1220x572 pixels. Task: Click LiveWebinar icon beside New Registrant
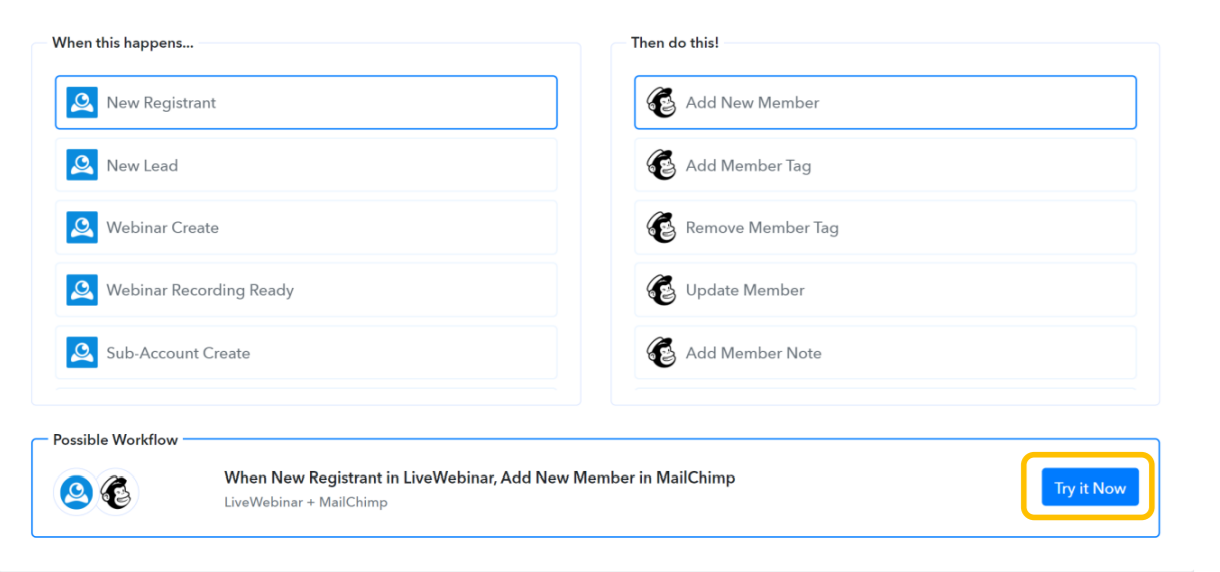(82, 103)
